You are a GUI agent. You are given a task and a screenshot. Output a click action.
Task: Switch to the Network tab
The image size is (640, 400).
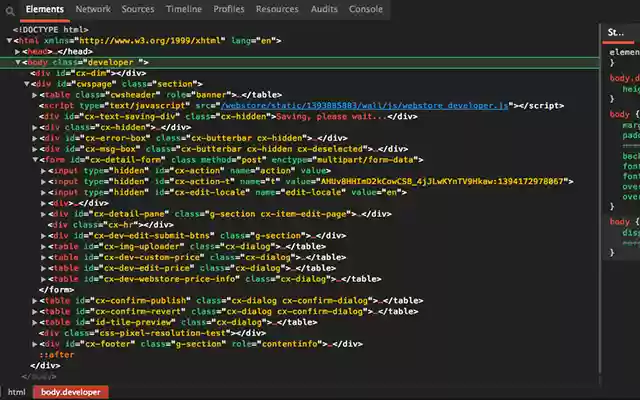(x=93, y=9)
